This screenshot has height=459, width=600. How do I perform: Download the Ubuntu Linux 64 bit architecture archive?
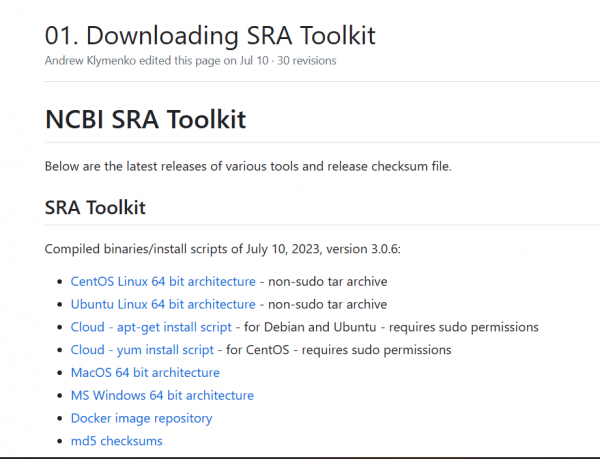(x=163, y=304)
